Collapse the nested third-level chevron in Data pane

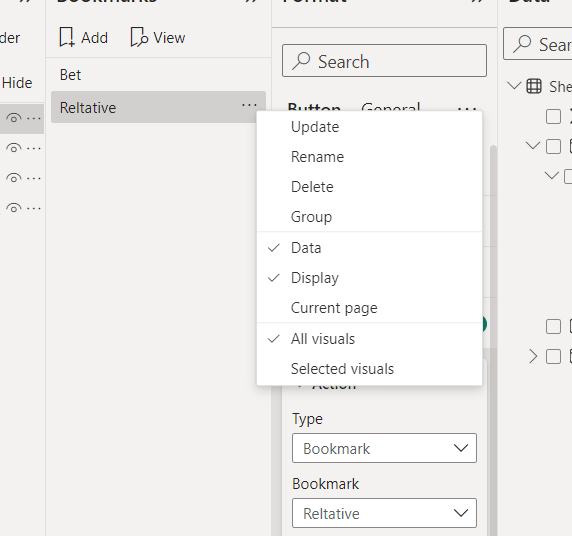(552, 176)
